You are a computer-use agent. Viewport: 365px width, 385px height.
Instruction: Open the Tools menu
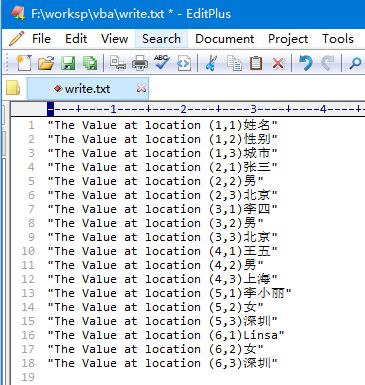tap(338, 39)
